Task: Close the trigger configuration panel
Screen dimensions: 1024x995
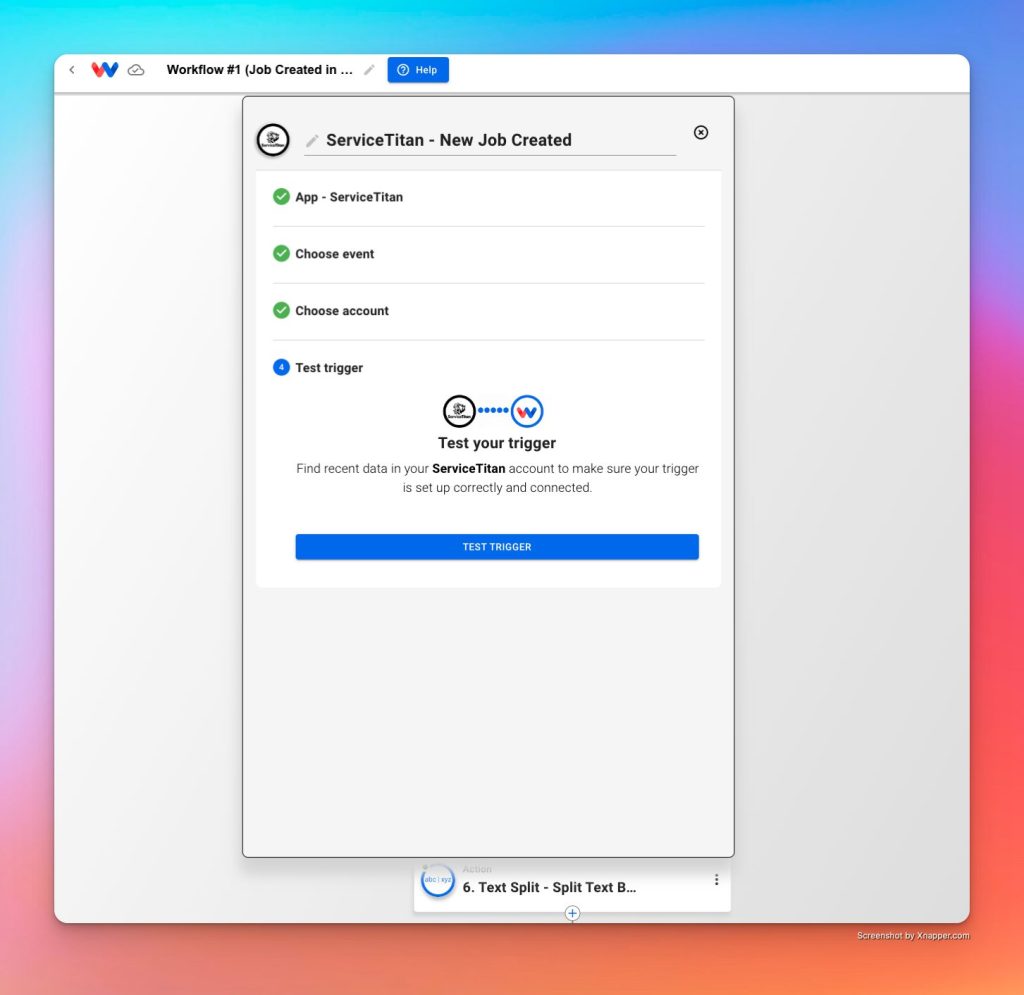Action: click(701, 133)
